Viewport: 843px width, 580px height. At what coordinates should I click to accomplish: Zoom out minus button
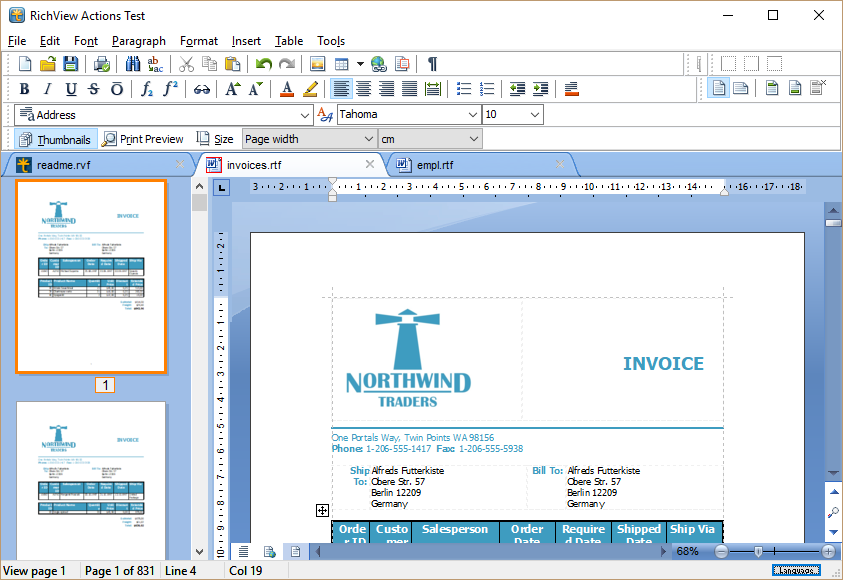pyautogui.click(x=721, y=551)
